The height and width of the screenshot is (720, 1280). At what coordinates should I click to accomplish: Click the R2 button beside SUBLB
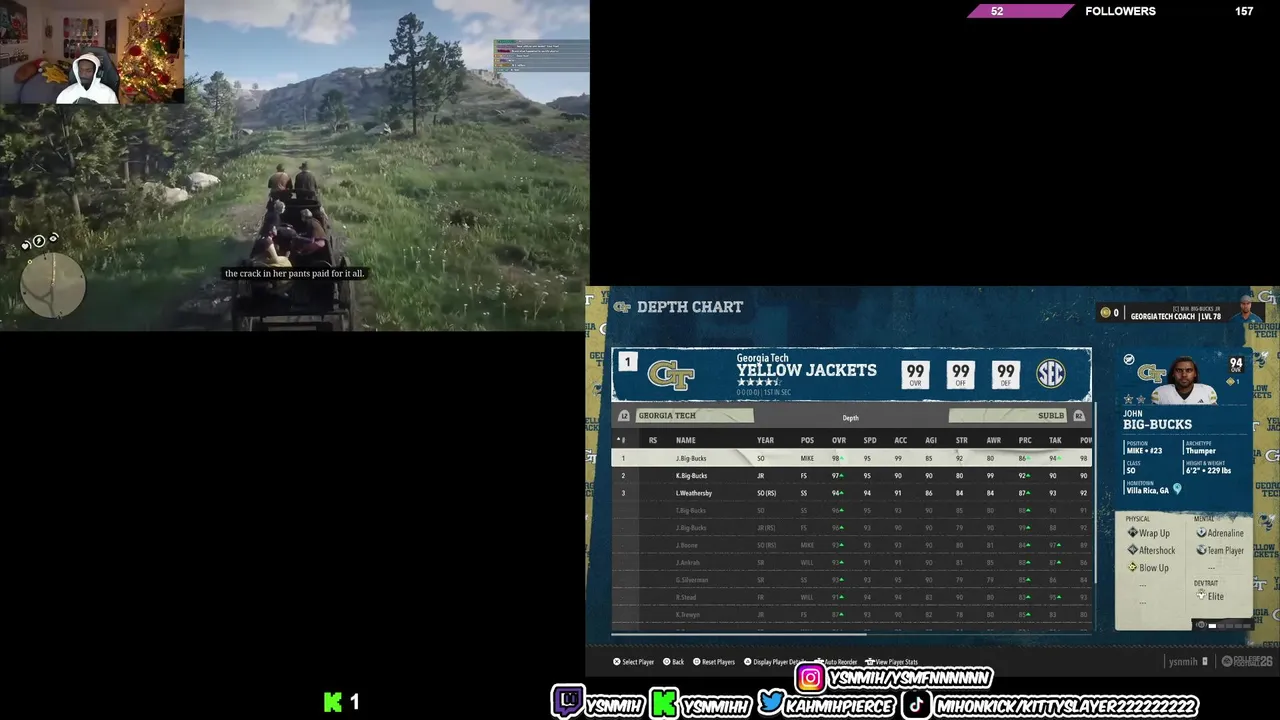pos(1079,416)
